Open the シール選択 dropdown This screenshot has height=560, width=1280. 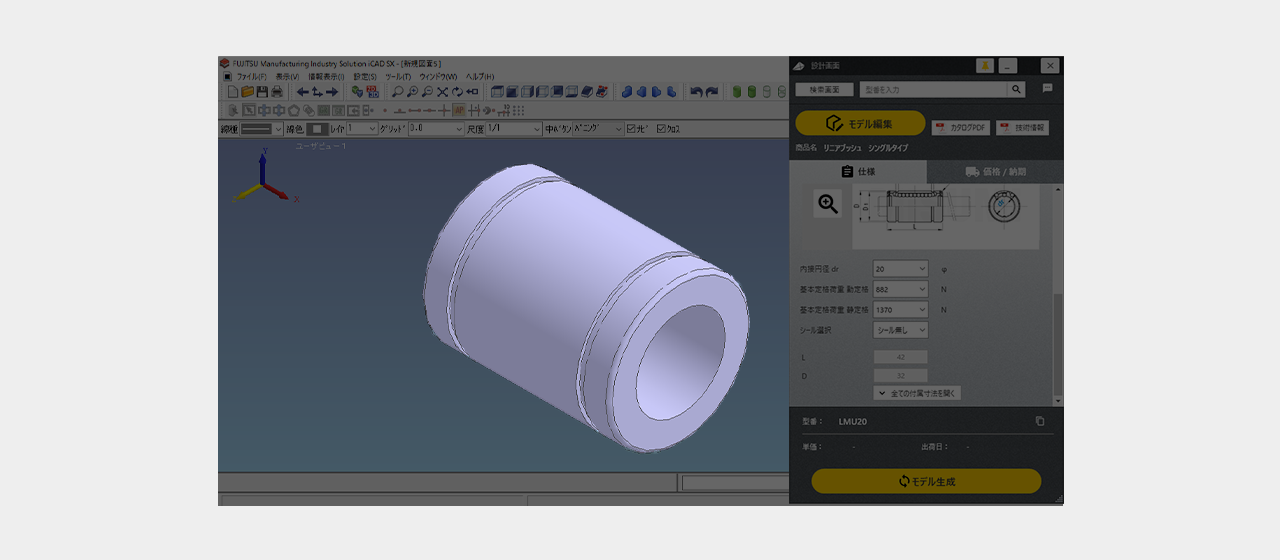coord(900,330)
